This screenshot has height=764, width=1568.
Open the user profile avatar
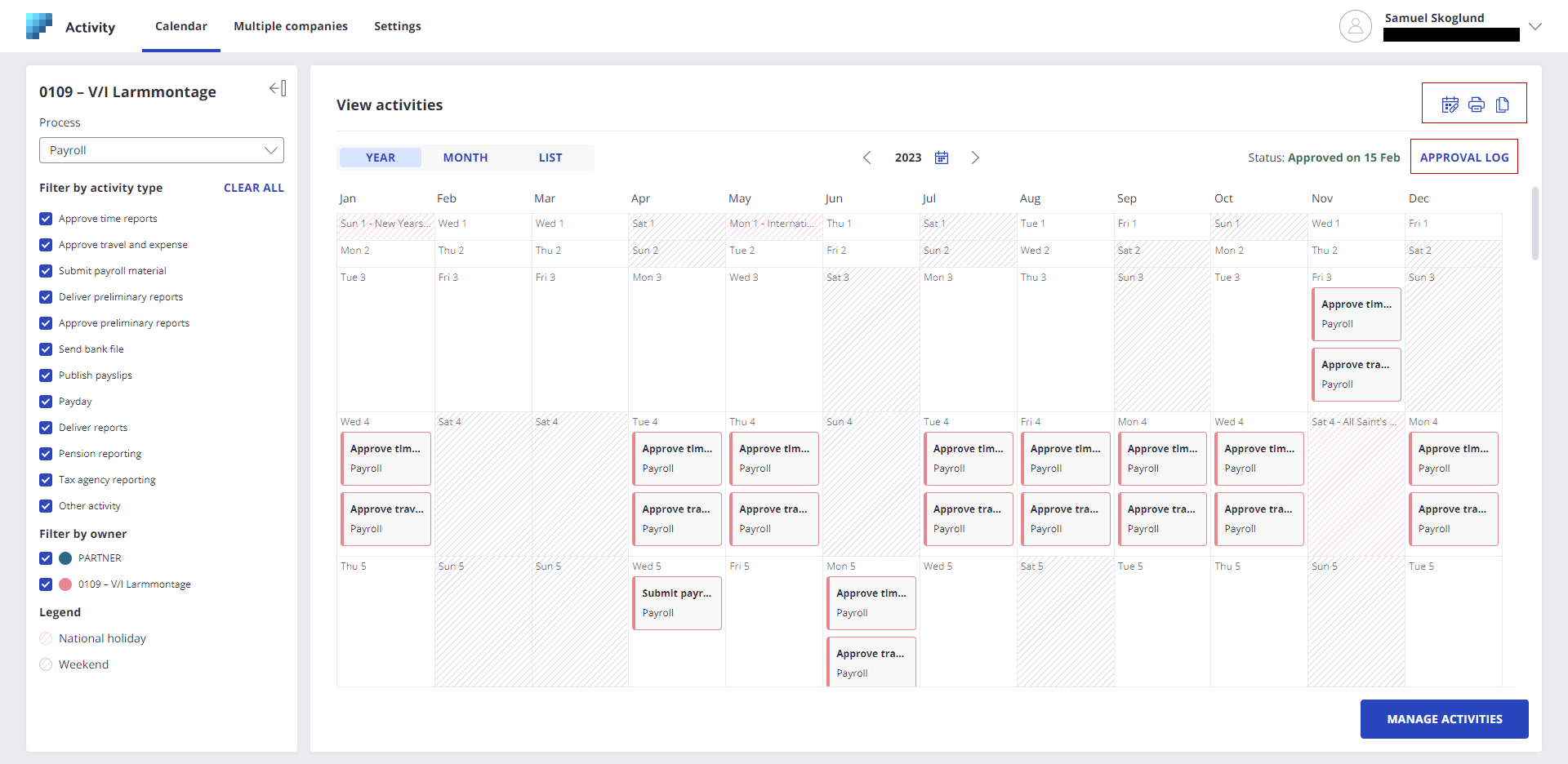pyautogui.click(x=1355, y=26)
